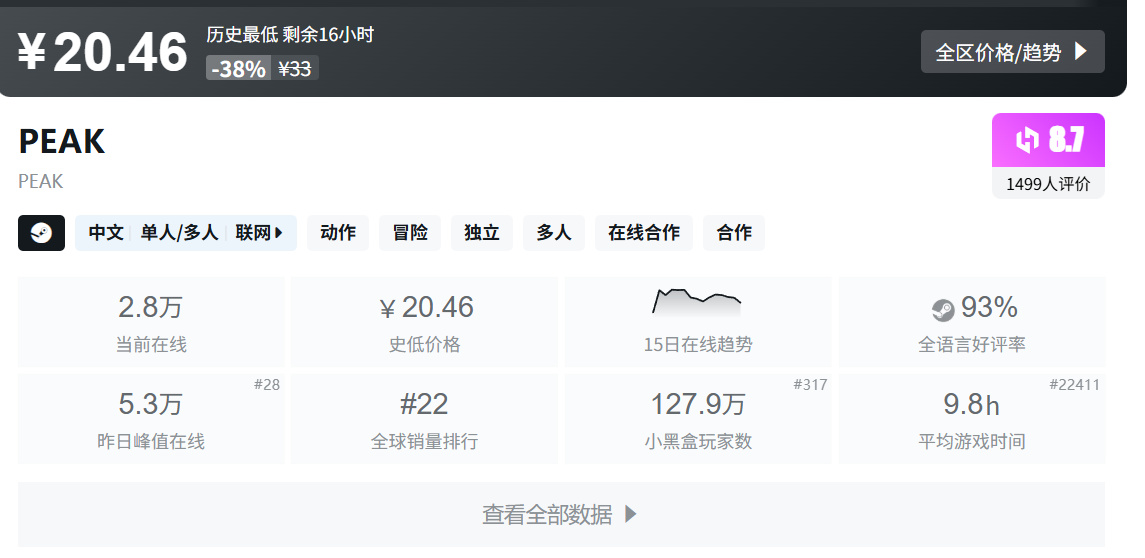
Task: Click the 127.9万 小黑盒玩家数 card
Action: click(x=697, y=419)
